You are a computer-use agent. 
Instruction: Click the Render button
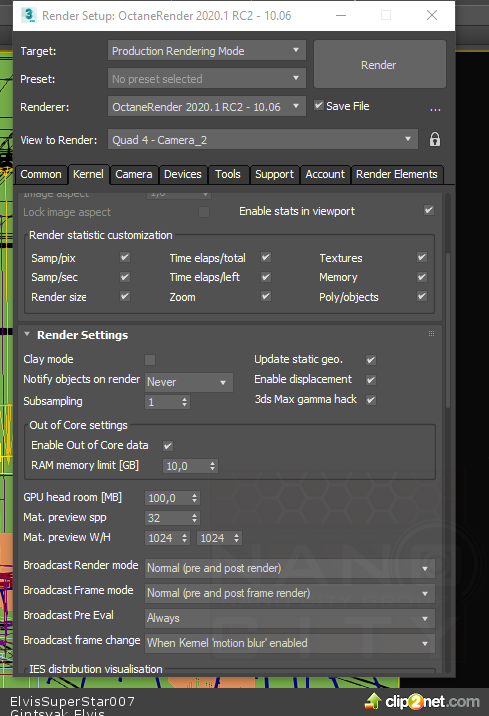point(379,64)
